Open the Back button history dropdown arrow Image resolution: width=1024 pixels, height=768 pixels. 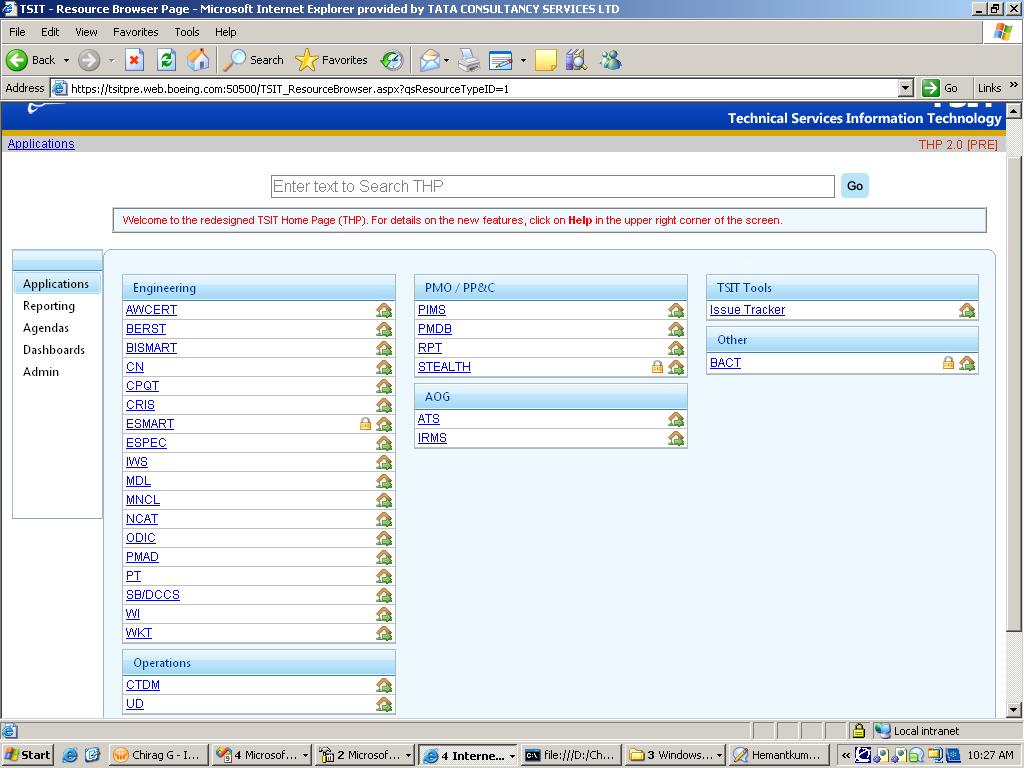pyautogui.click(x=66, y=60)
